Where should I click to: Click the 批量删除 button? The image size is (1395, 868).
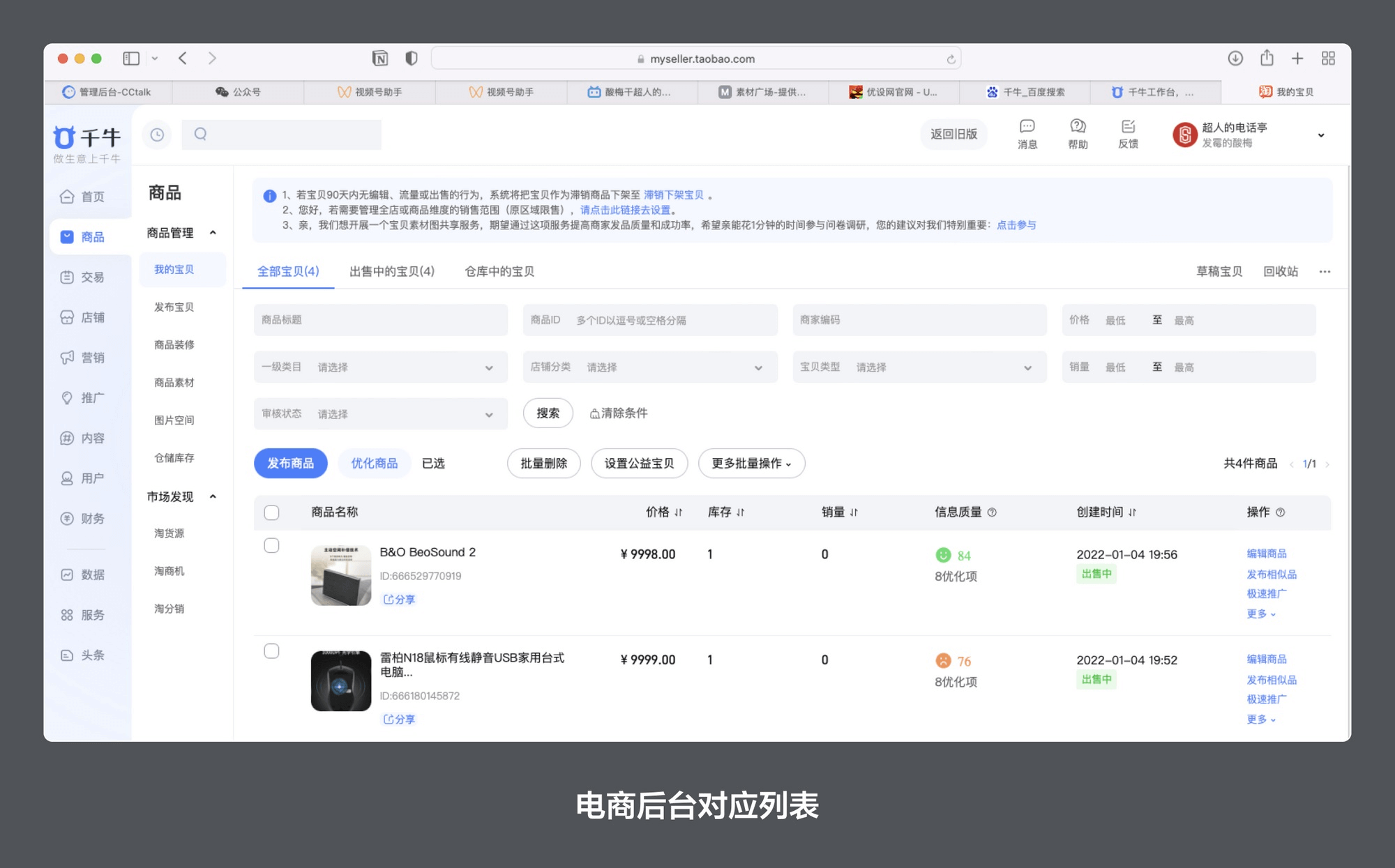544,464
